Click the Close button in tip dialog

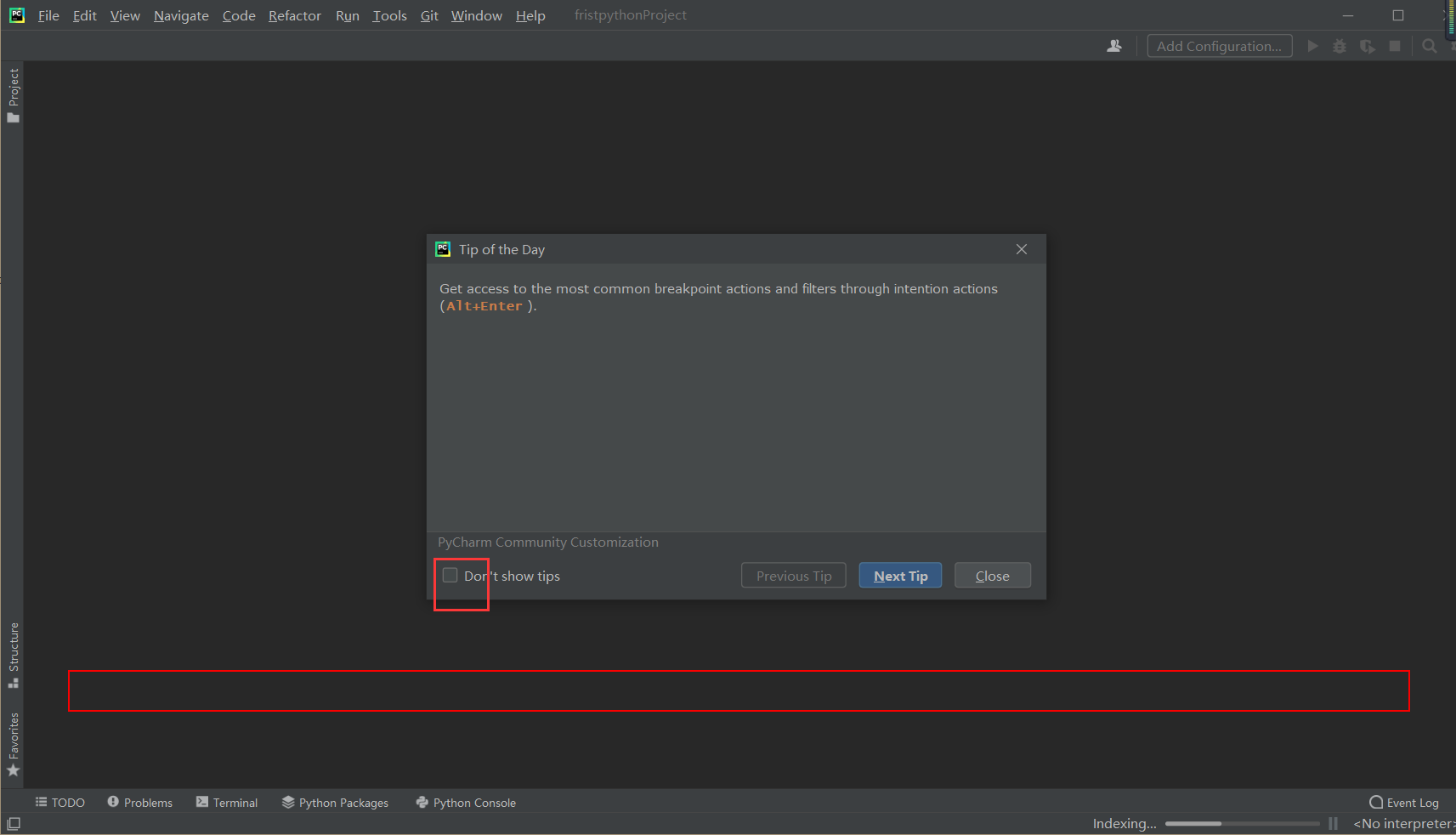993,576
